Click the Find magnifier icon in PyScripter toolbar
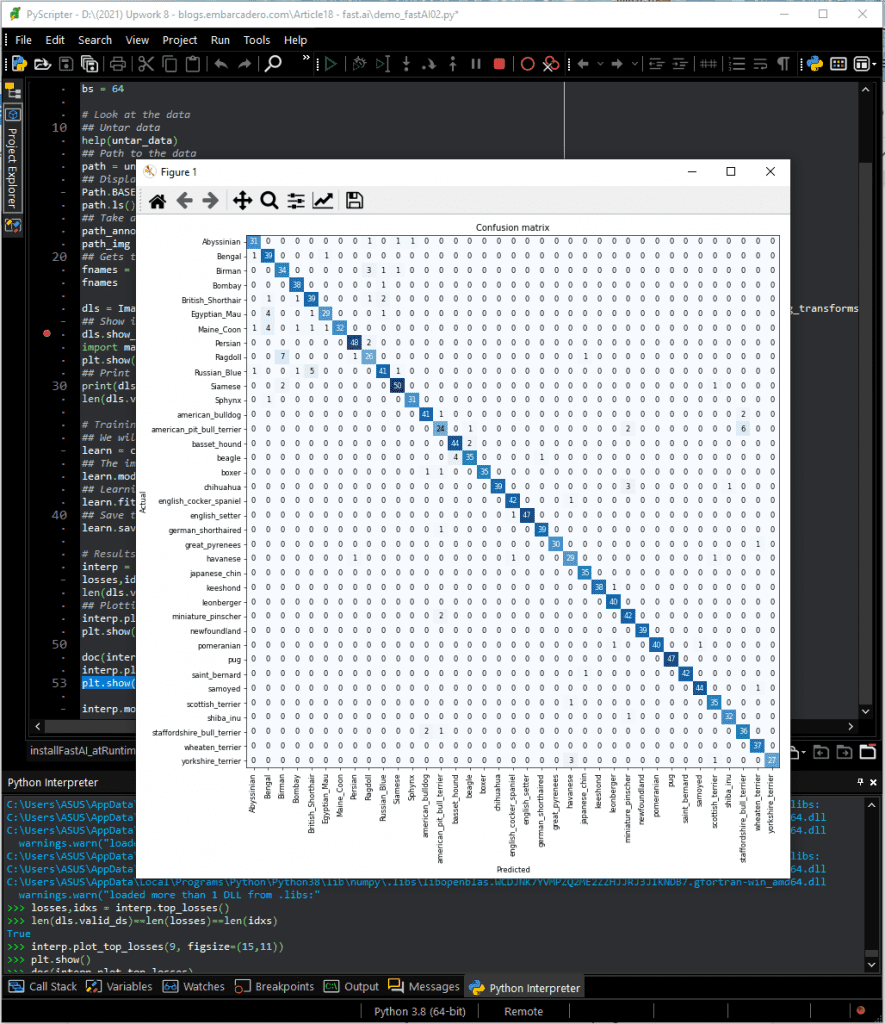885x1024 pixels. tap(272, 64)
